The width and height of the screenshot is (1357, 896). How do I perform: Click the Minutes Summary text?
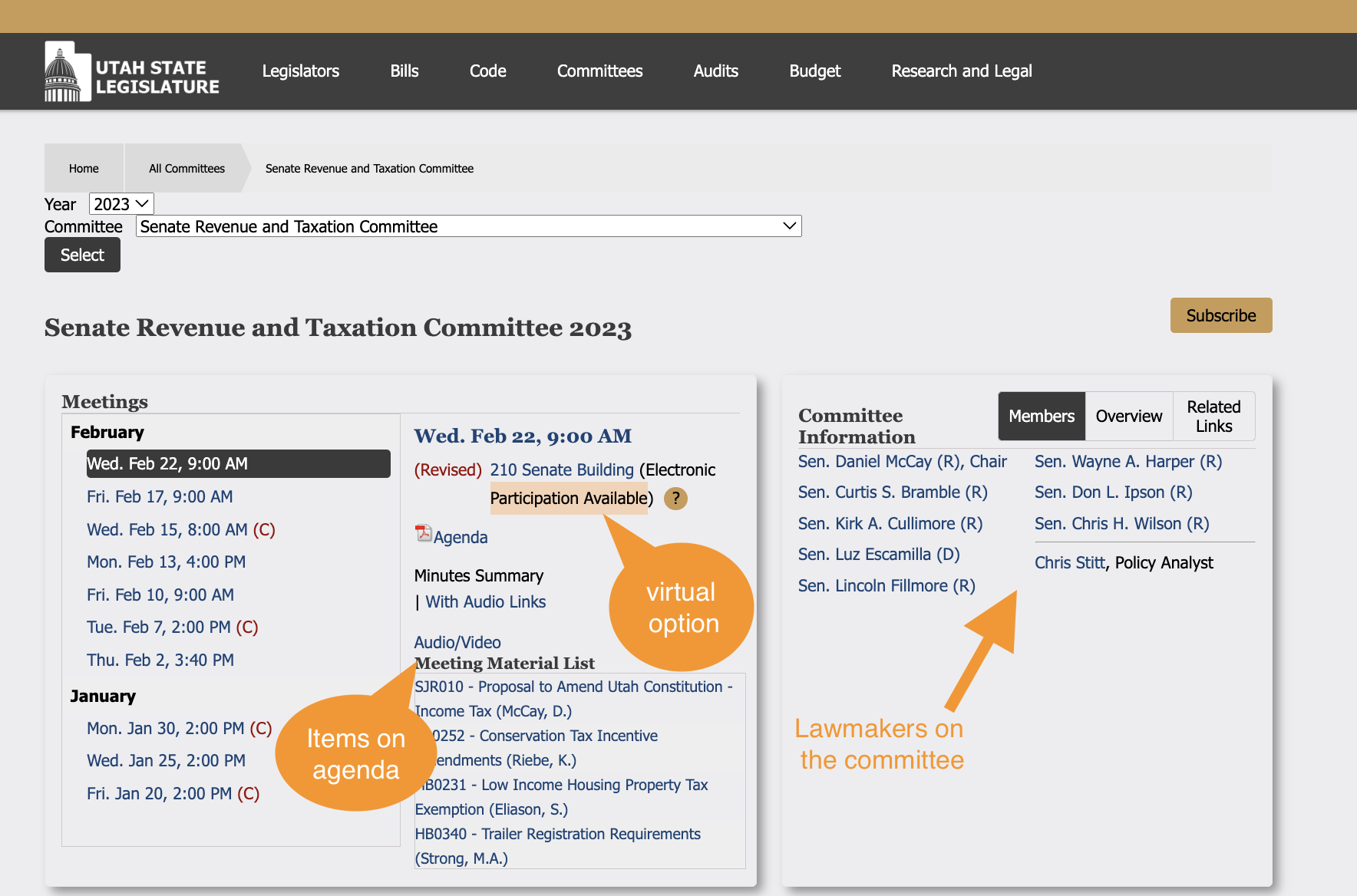point(479,576)
